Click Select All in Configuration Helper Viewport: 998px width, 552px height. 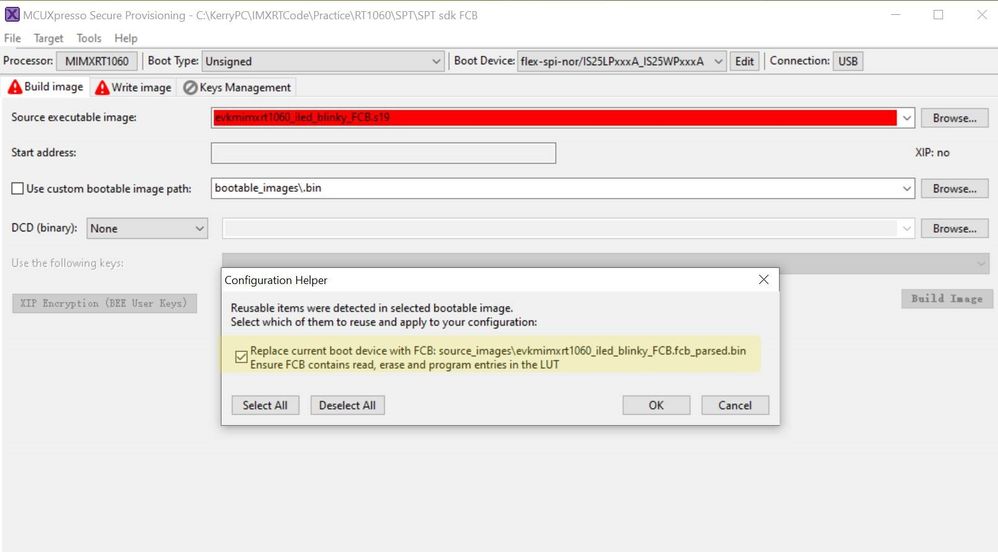coord(265,406)
